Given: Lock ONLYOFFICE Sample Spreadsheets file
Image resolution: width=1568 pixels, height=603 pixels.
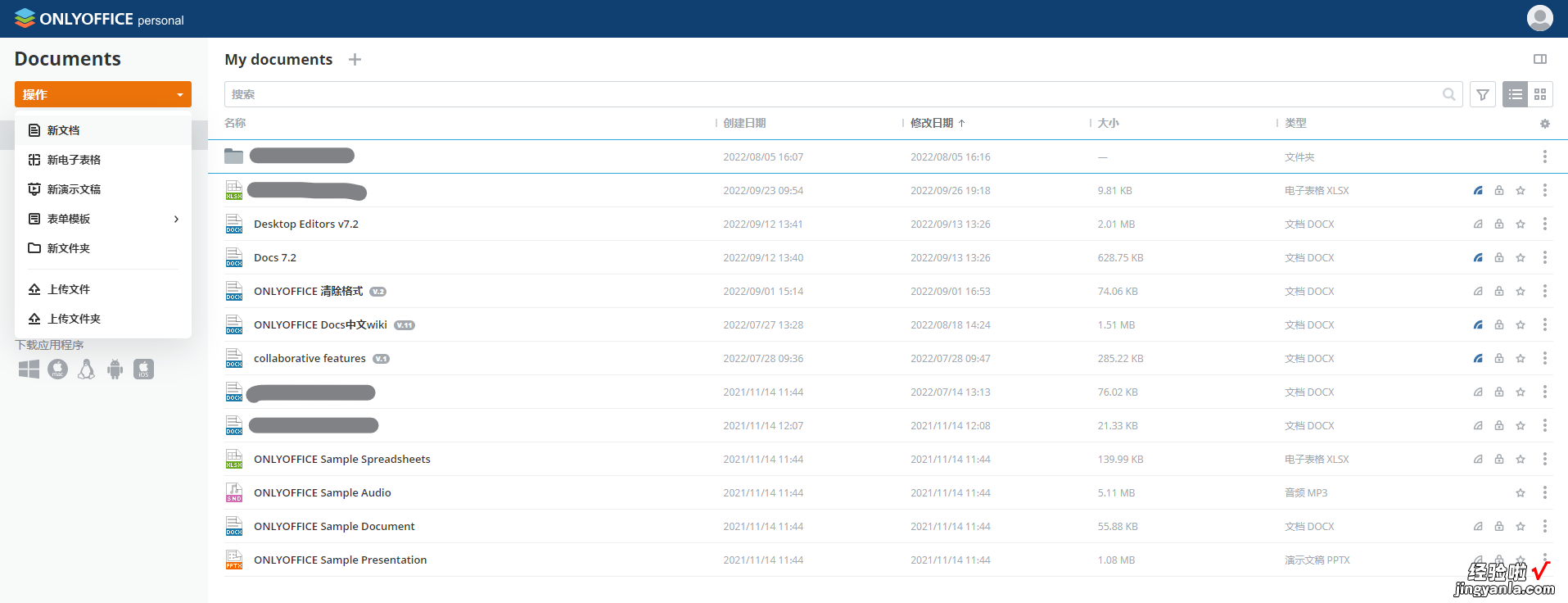Looking at the screenshot, I should [1499, 459].
